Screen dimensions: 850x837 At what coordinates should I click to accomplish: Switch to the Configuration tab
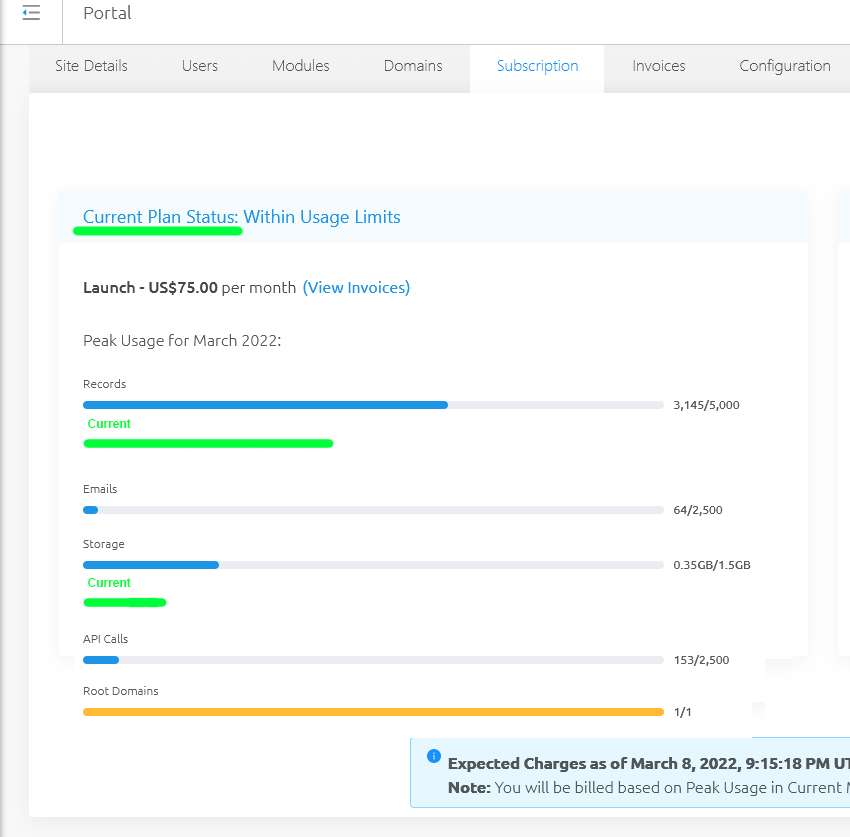[x=785, y=66]
